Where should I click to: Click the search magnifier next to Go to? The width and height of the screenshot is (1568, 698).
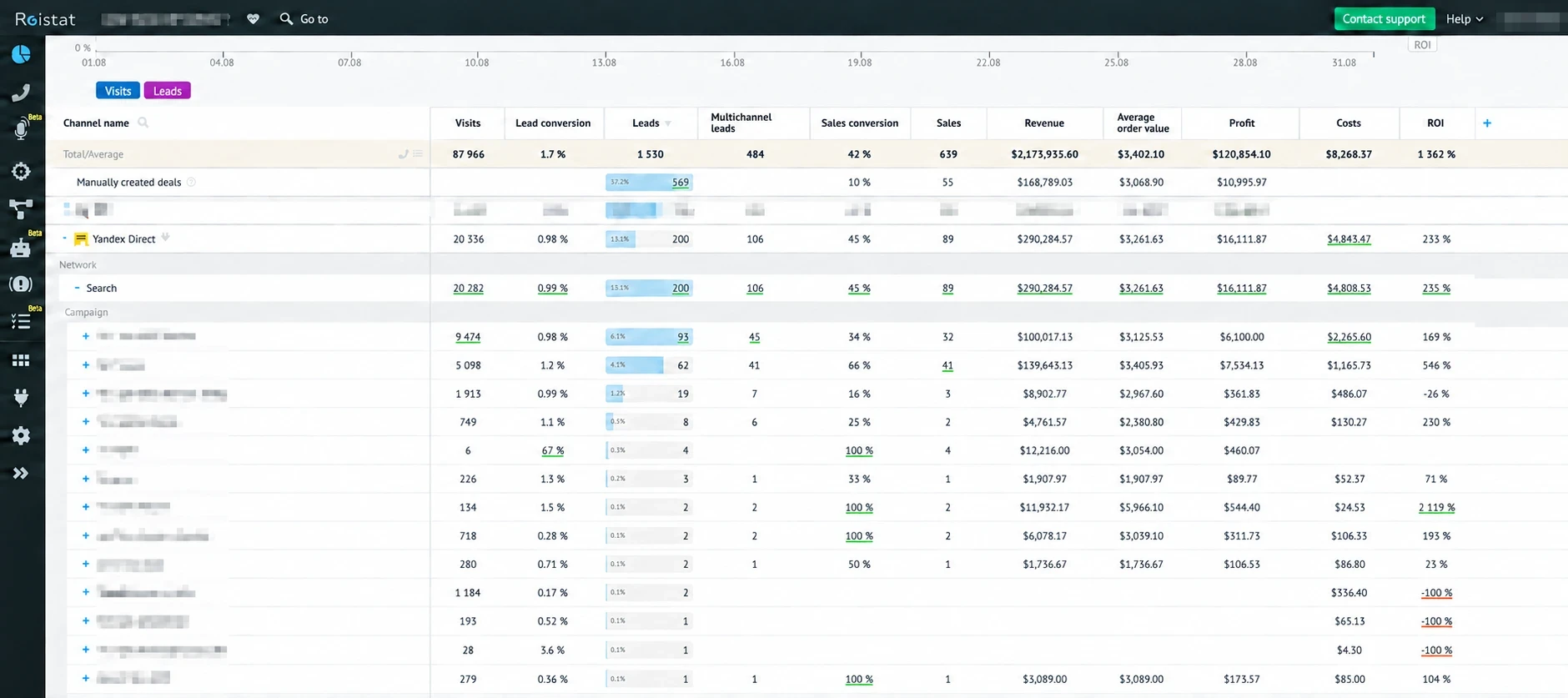pyautogui.click(x=286, y=18)
